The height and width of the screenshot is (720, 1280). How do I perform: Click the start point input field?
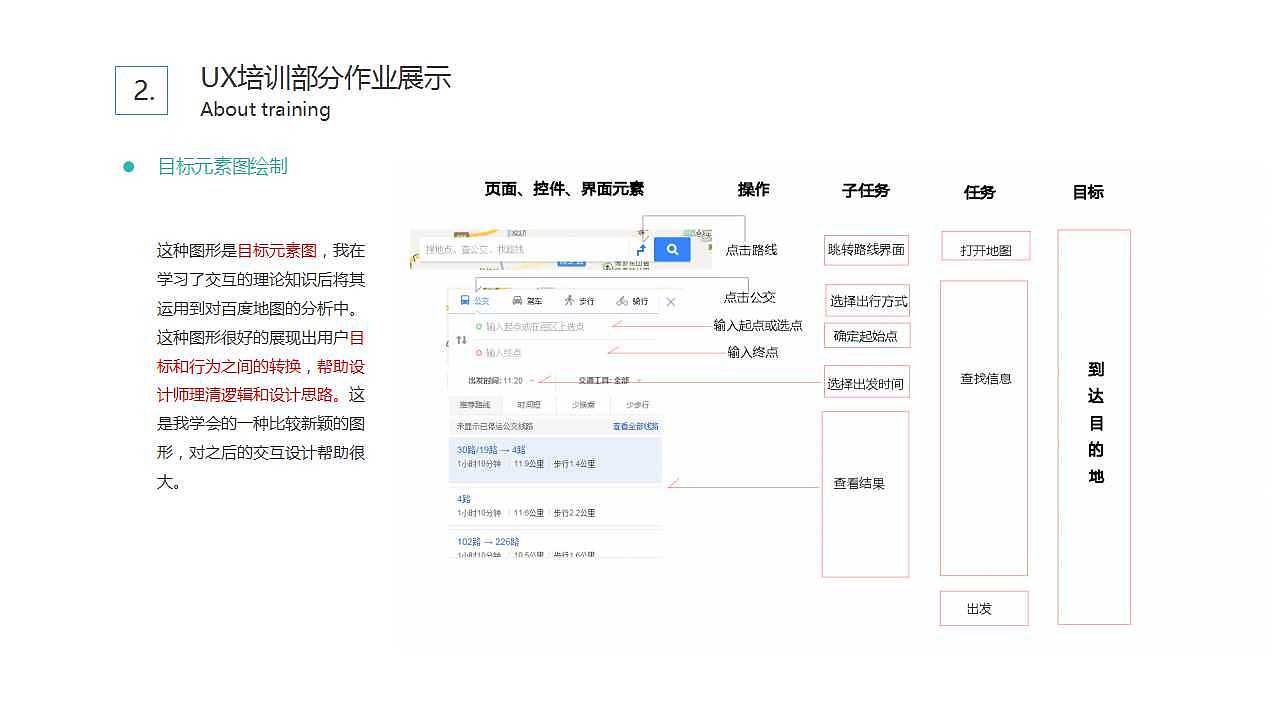pos(565,326)
